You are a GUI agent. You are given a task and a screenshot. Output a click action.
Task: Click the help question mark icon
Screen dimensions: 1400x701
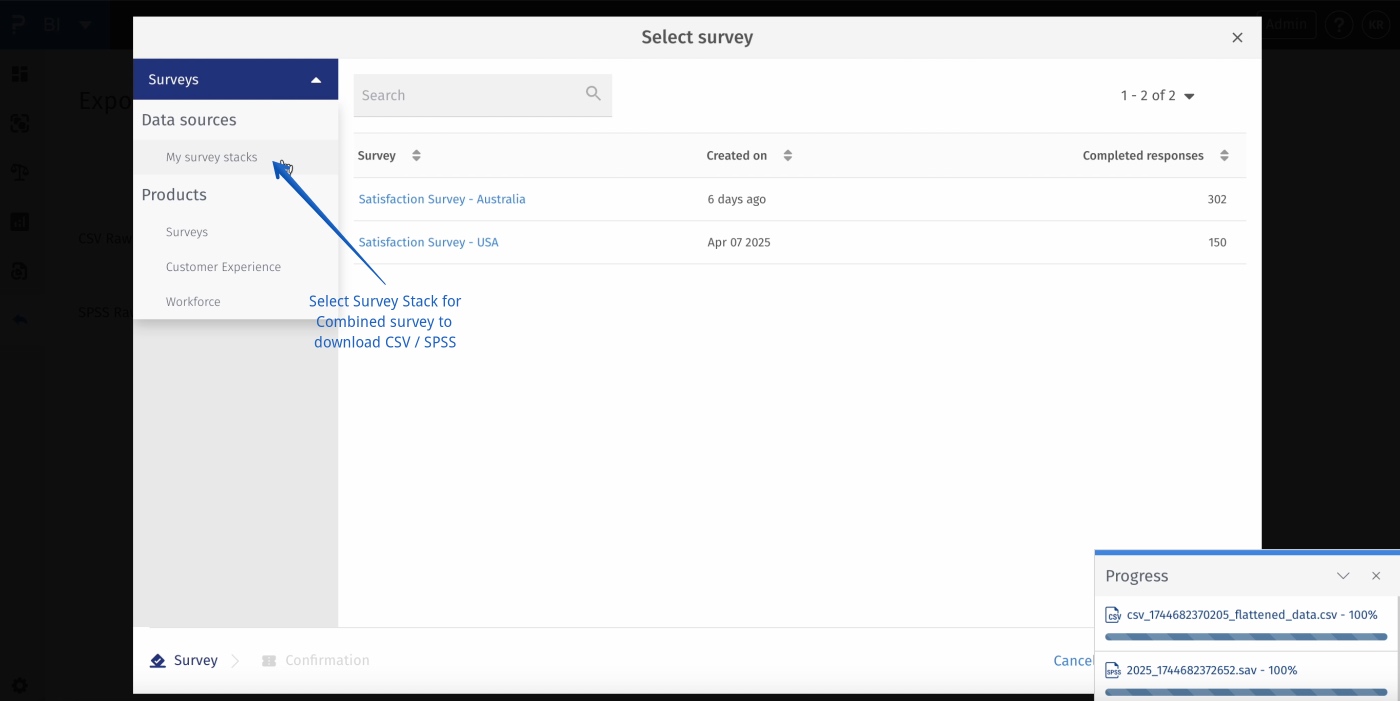click(1339, 24)
